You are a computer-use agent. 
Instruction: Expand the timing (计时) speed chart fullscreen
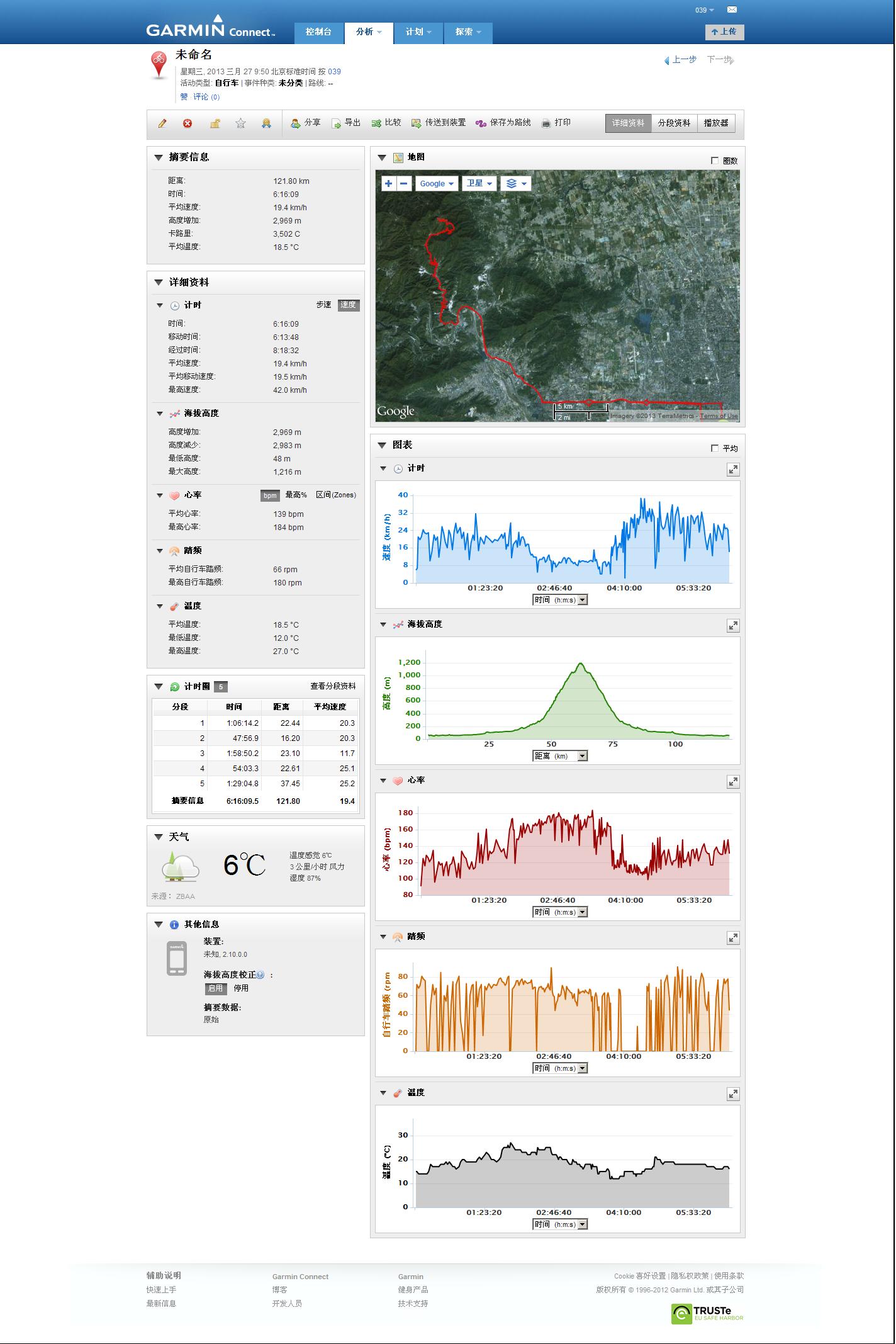click(x=733, y=470)
